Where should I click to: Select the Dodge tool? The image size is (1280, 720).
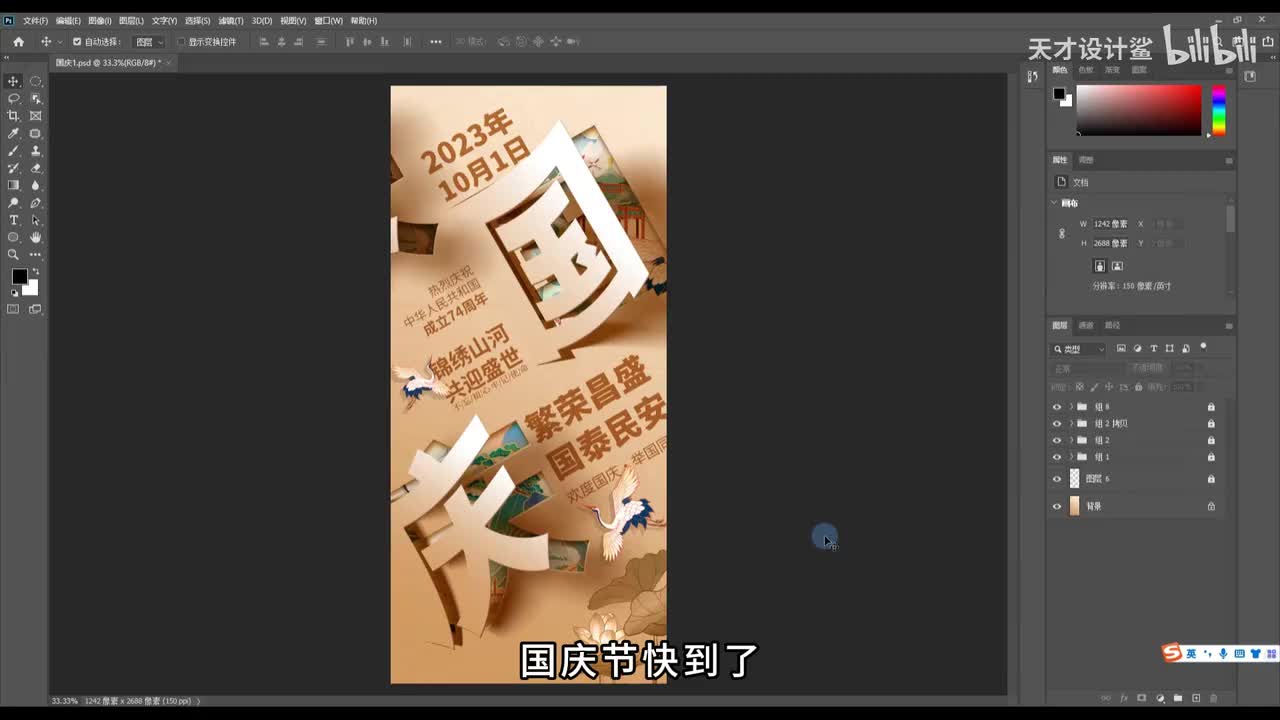[x=13, y=203]
